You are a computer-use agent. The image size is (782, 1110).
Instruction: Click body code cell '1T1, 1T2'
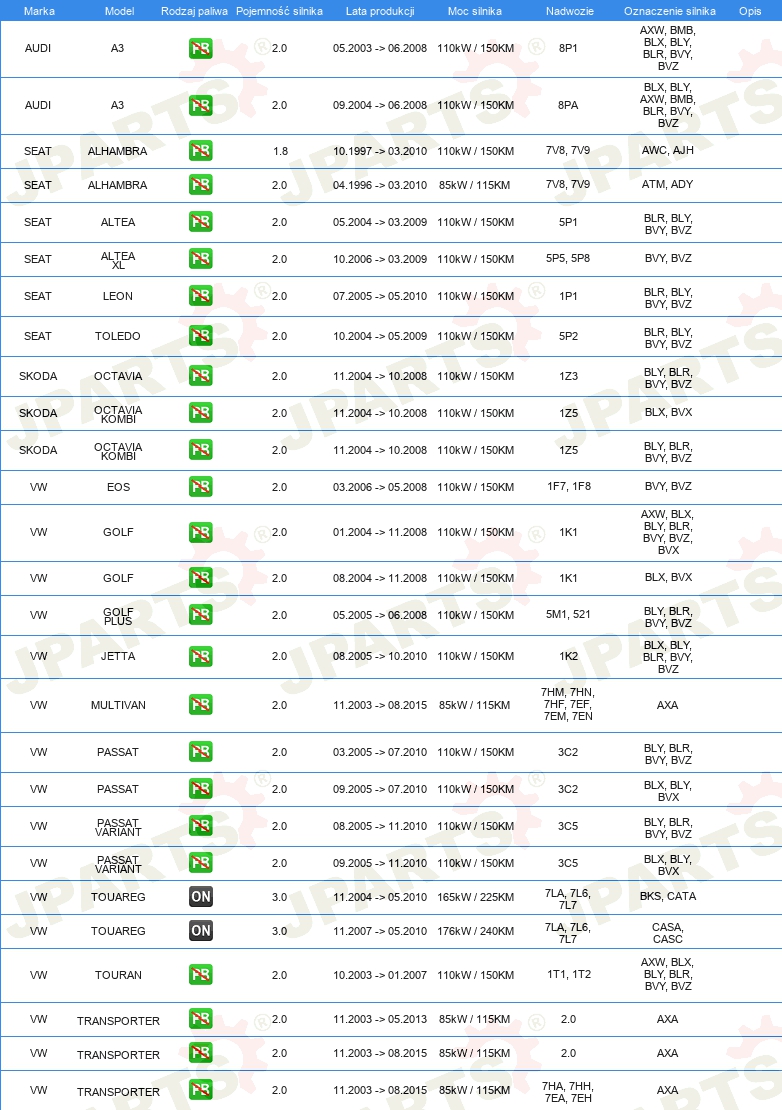[x=569, y=975]
